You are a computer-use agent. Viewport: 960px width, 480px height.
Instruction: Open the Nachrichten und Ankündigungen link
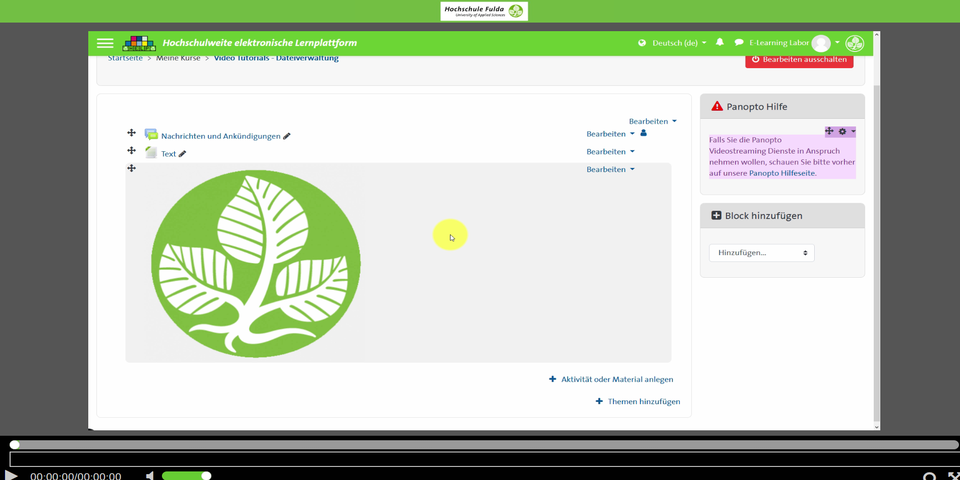pyautogui.click(x=220, y=136)
